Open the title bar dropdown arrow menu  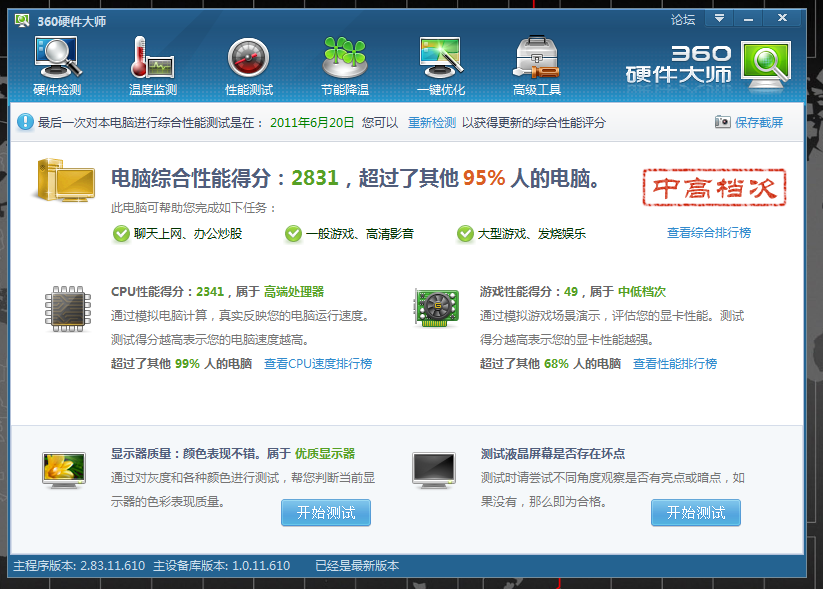pyautogui.click(x=719, y=18)
